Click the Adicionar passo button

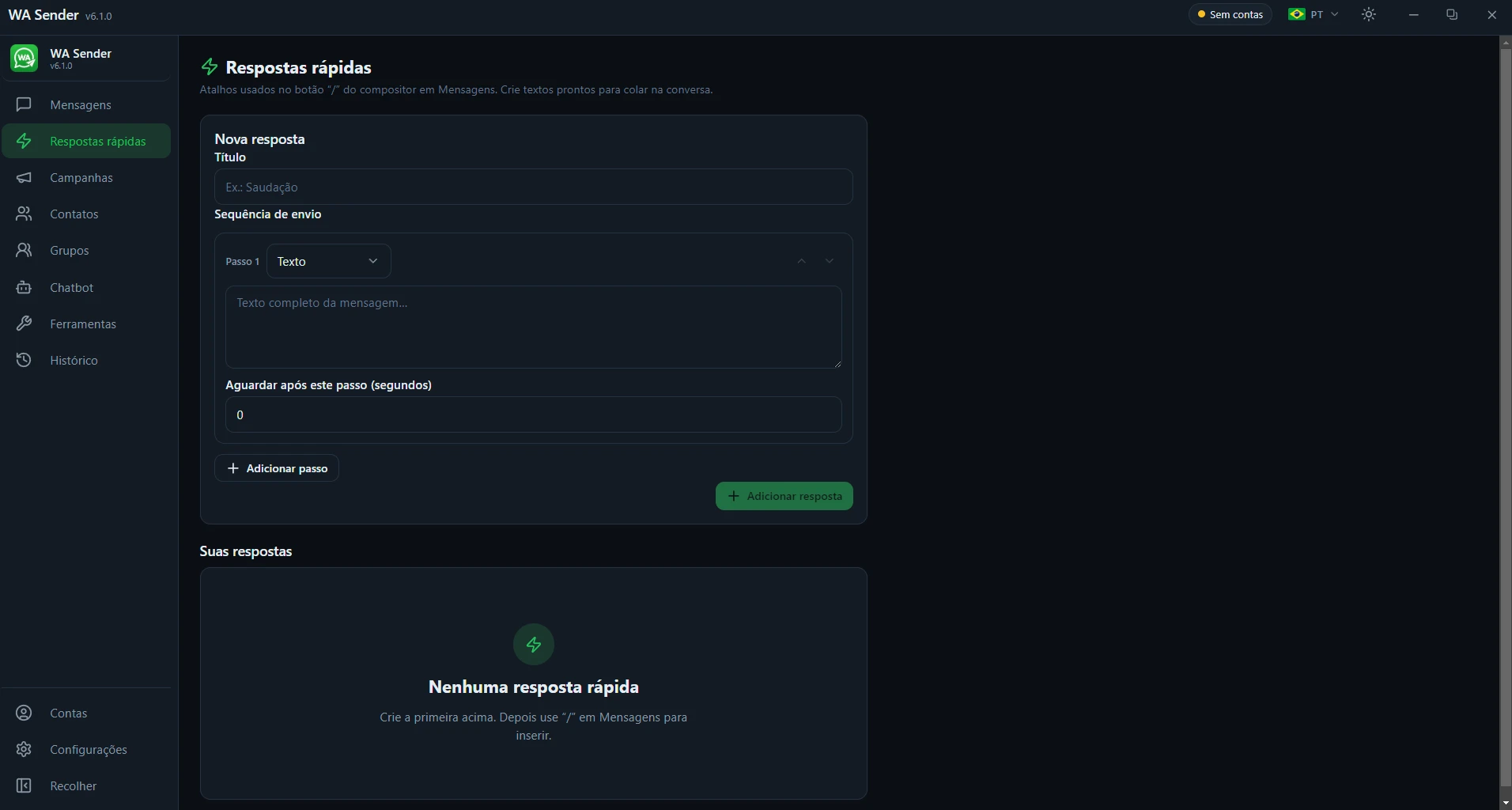(277, 468)
